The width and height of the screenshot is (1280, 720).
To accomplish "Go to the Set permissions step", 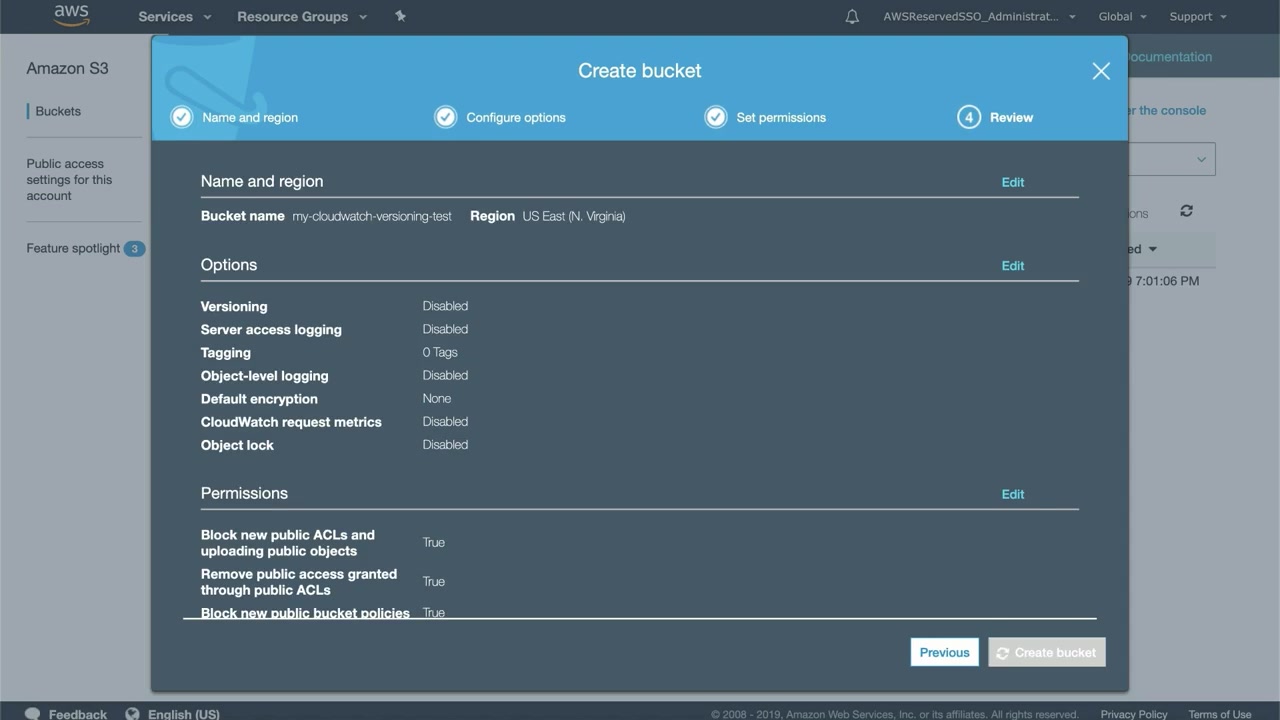I will (781, 117).
